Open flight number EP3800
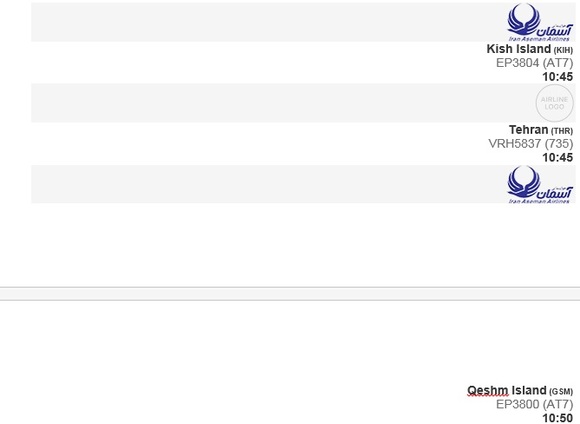 tap(517, 404)
